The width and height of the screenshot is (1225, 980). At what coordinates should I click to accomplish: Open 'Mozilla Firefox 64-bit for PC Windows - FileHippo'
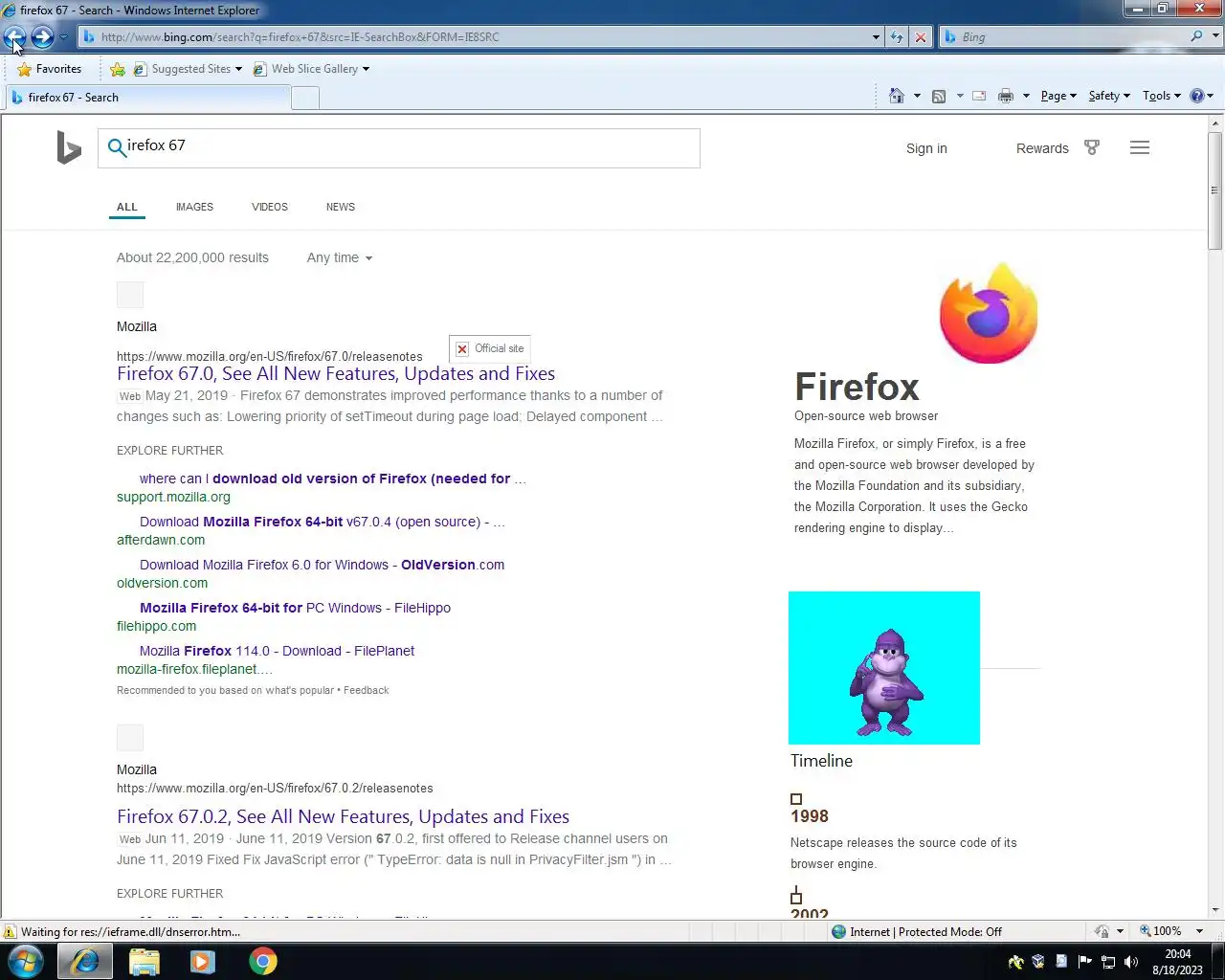[x=295, y=608]
